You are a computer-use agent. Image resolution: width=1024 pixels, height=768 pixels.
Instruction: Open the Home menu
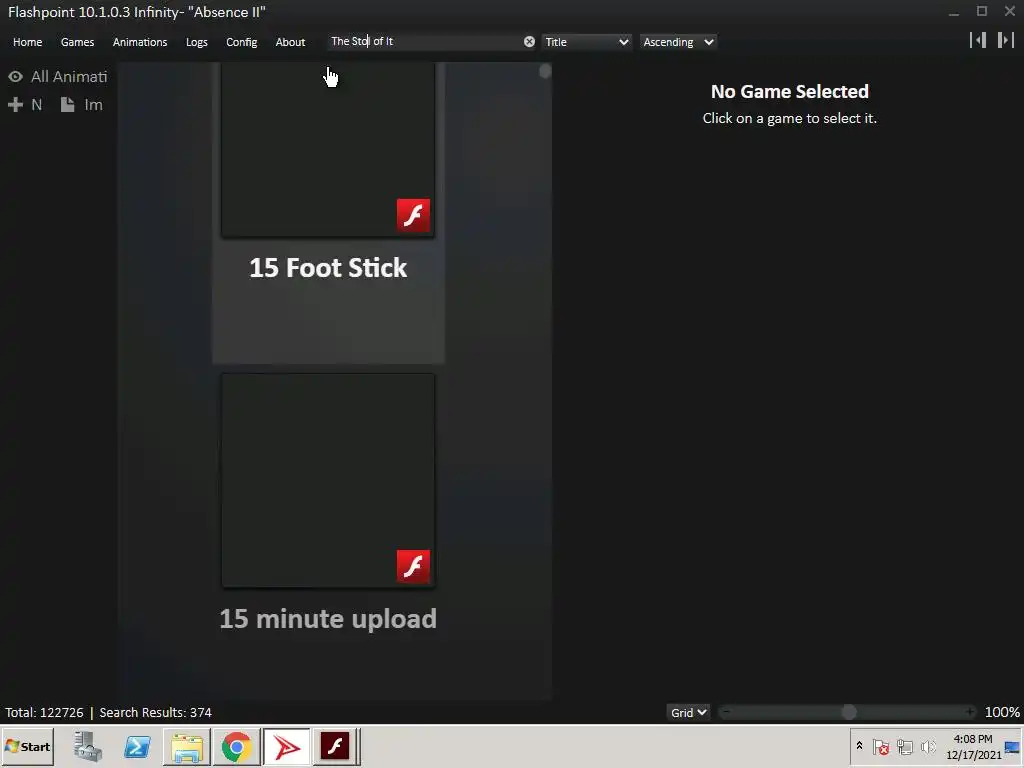[x=27, y=42]
